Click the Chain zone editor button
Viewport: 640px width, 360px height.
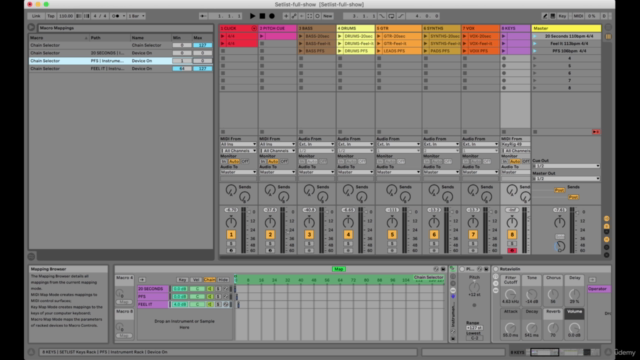point(209,280)
